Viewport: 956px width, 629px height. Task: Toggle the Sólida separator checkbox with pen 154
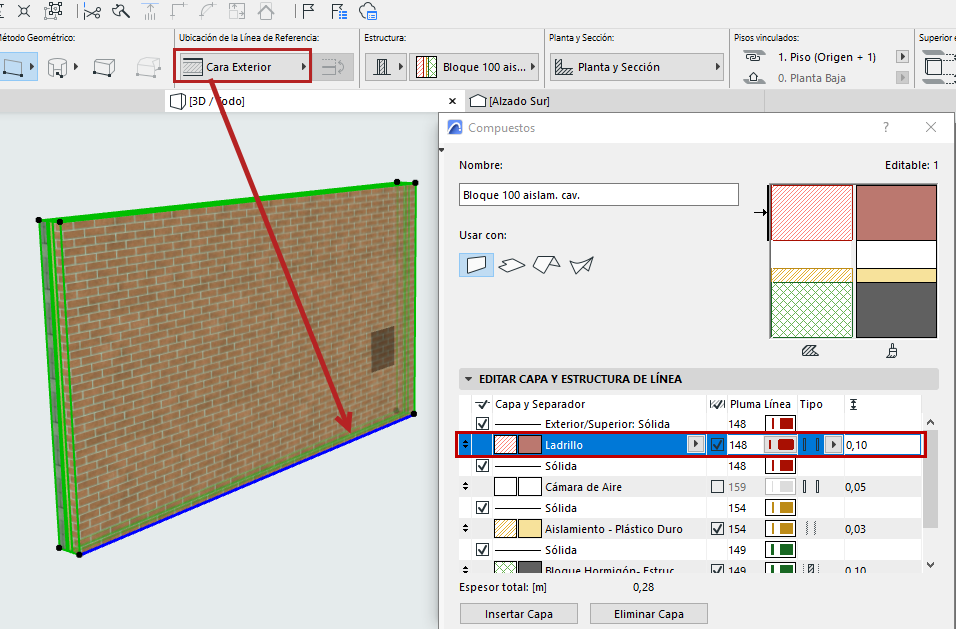[482, 507]
